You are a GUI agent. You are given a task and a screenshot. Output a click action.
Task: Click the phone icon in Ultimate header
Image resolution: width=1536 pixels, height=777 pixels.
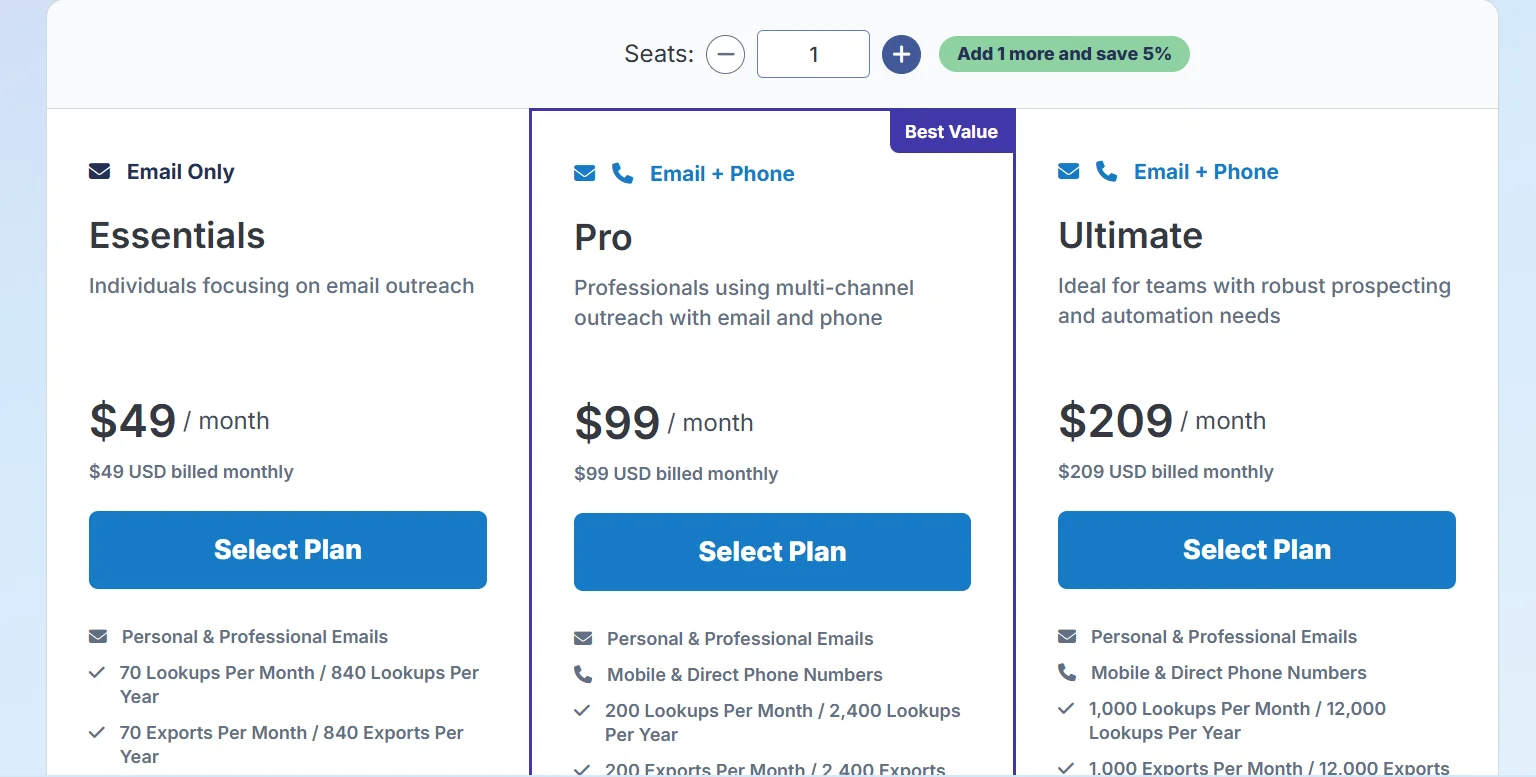coord(1106,172)
